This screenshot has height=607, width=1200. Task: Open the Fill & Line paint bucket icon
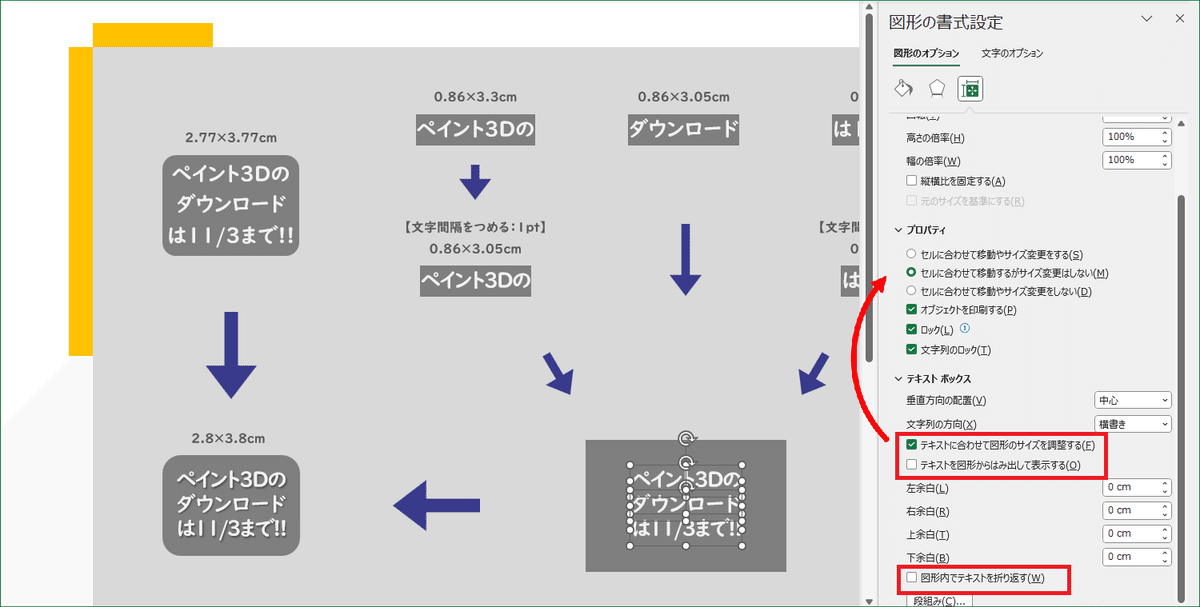point(903,88)
